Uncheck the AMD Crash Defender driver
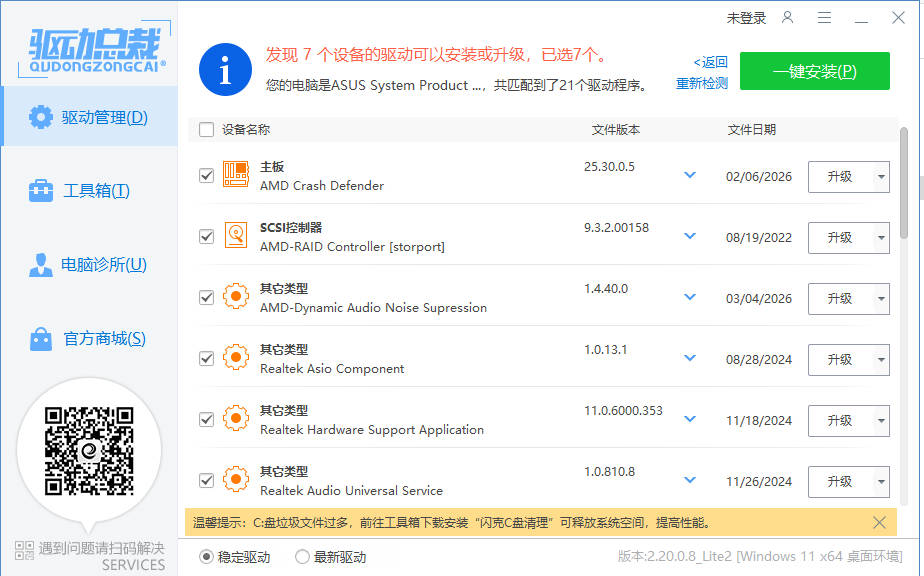The height and width of the screenshot is (576, 924). point(207,176)
